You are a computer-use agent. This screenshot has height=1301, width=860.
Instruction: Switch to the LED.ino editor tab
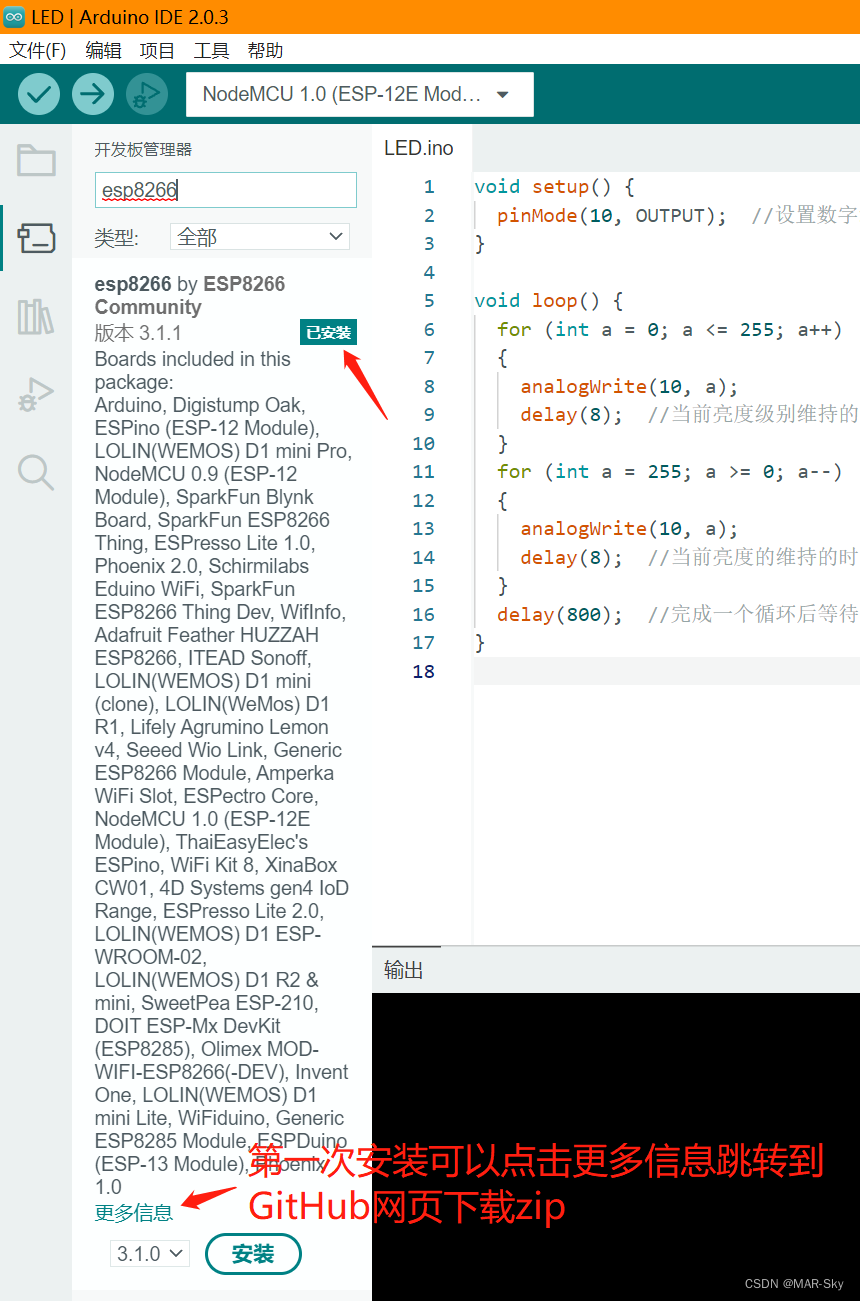click(x=419, y=148)
